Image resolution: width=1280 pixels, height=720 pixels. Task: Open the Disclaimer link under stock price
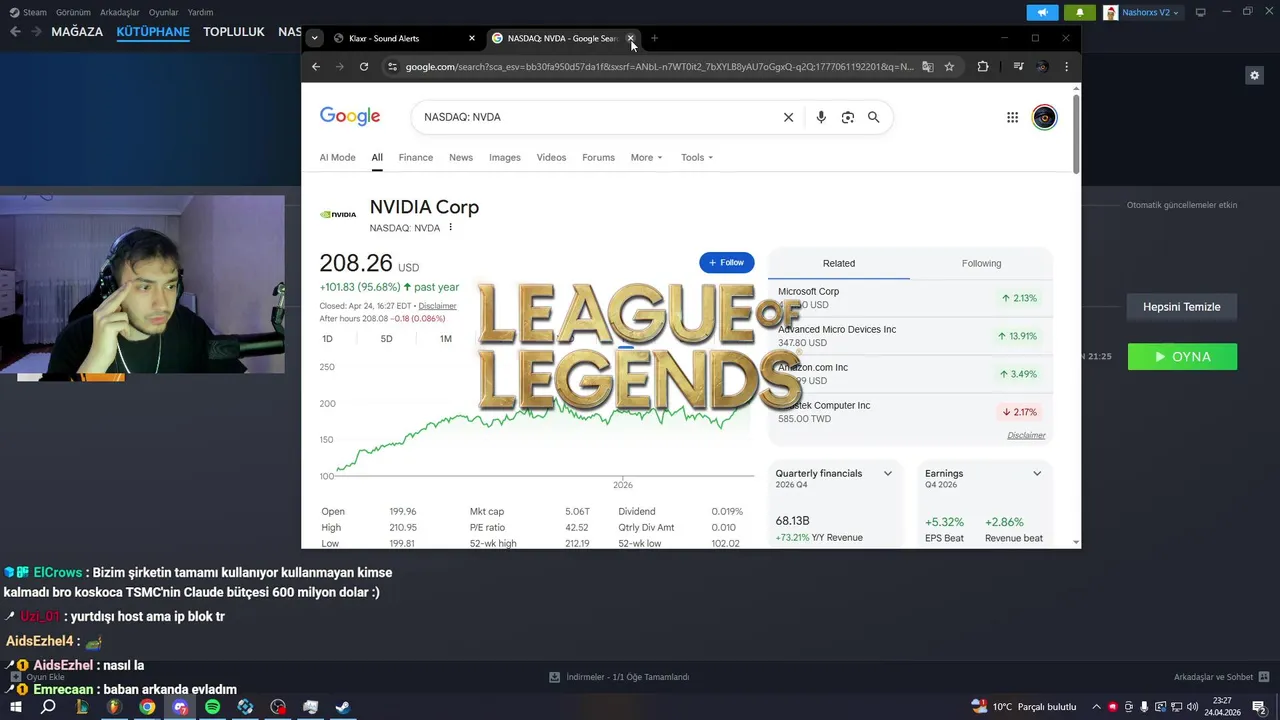(x=437, y=306)
